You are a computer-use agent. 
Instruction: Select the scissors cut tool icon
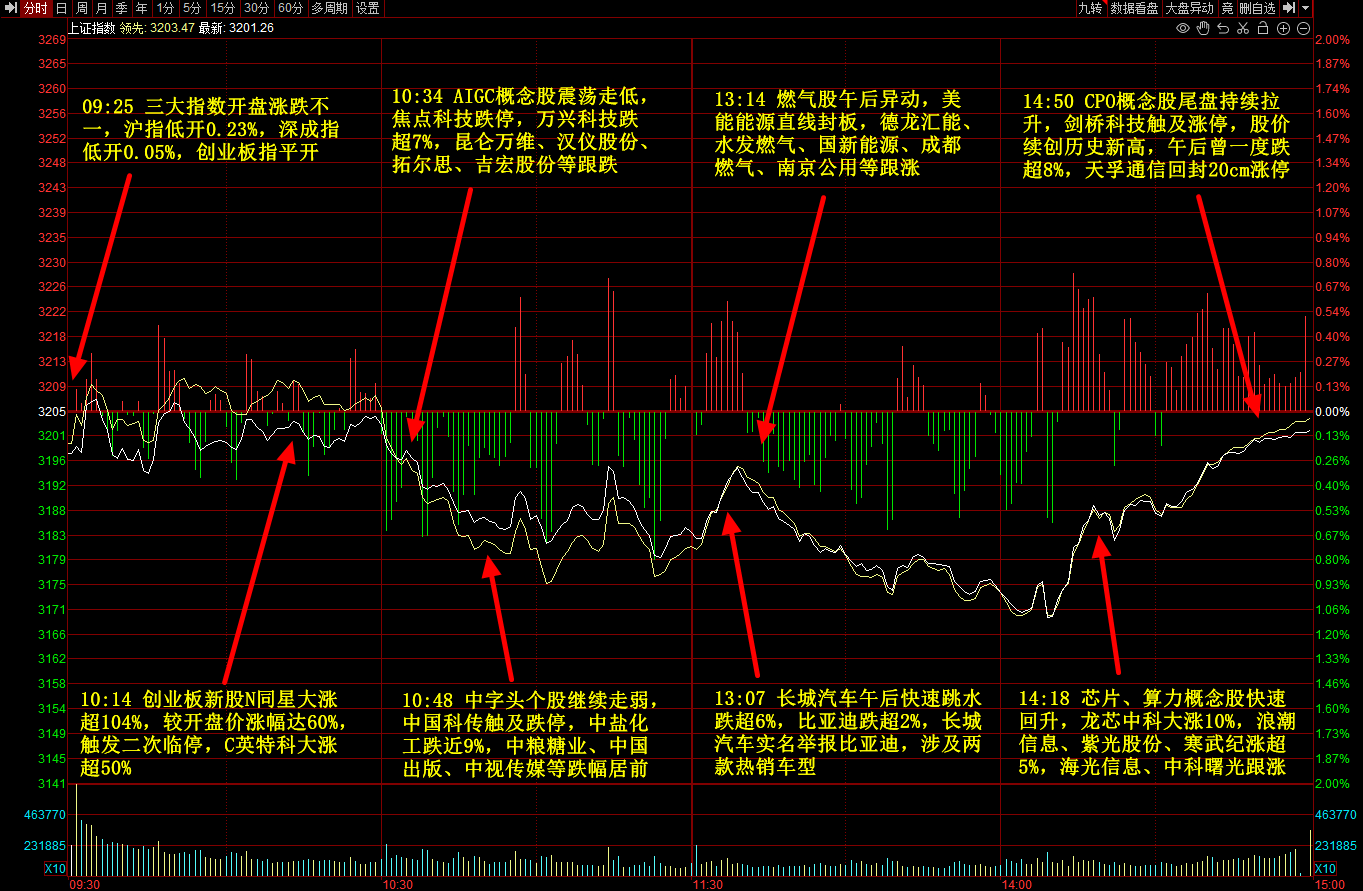(x=1244, y=28)
